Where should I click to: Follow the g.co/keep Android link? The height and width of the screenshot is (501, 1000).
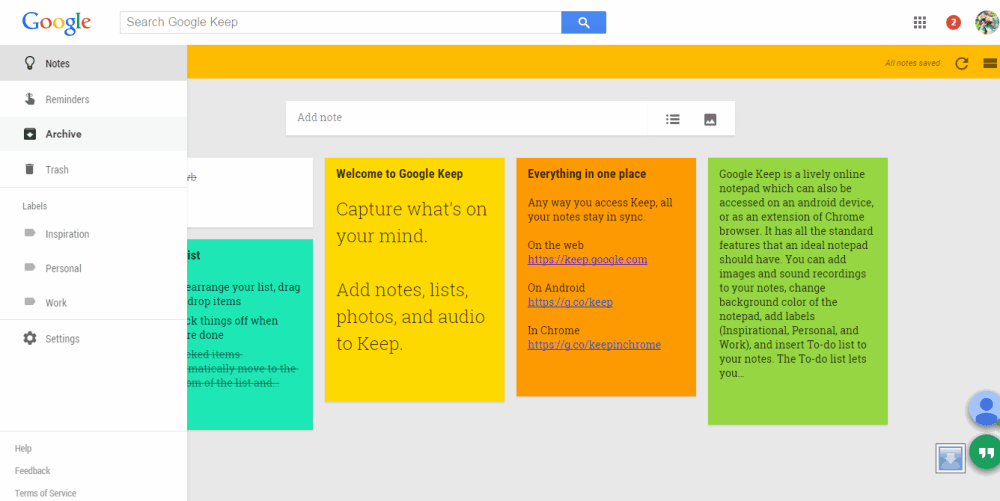tap(570, 302)
